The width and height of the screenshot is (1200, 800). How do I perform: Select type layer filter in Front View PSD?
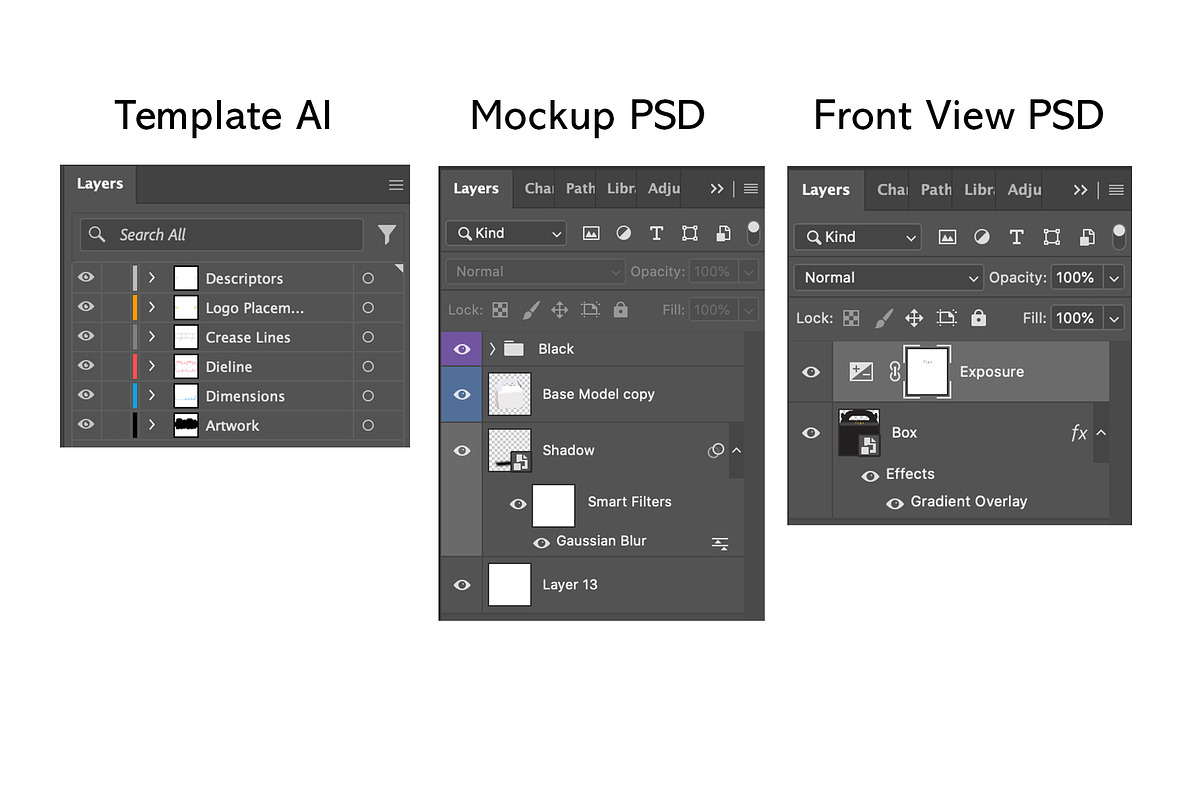(x=1016, y=237)
